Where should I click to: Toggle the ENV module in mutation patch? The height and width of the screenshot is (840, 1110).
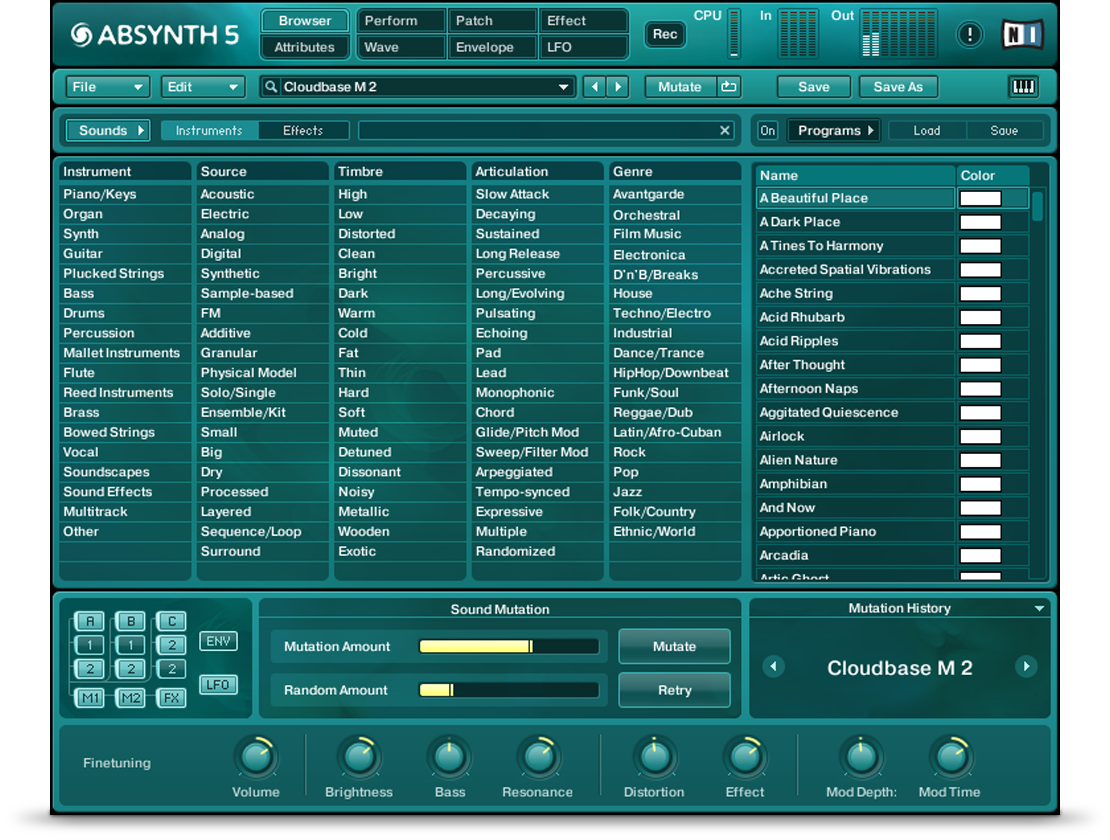(218, 641)
